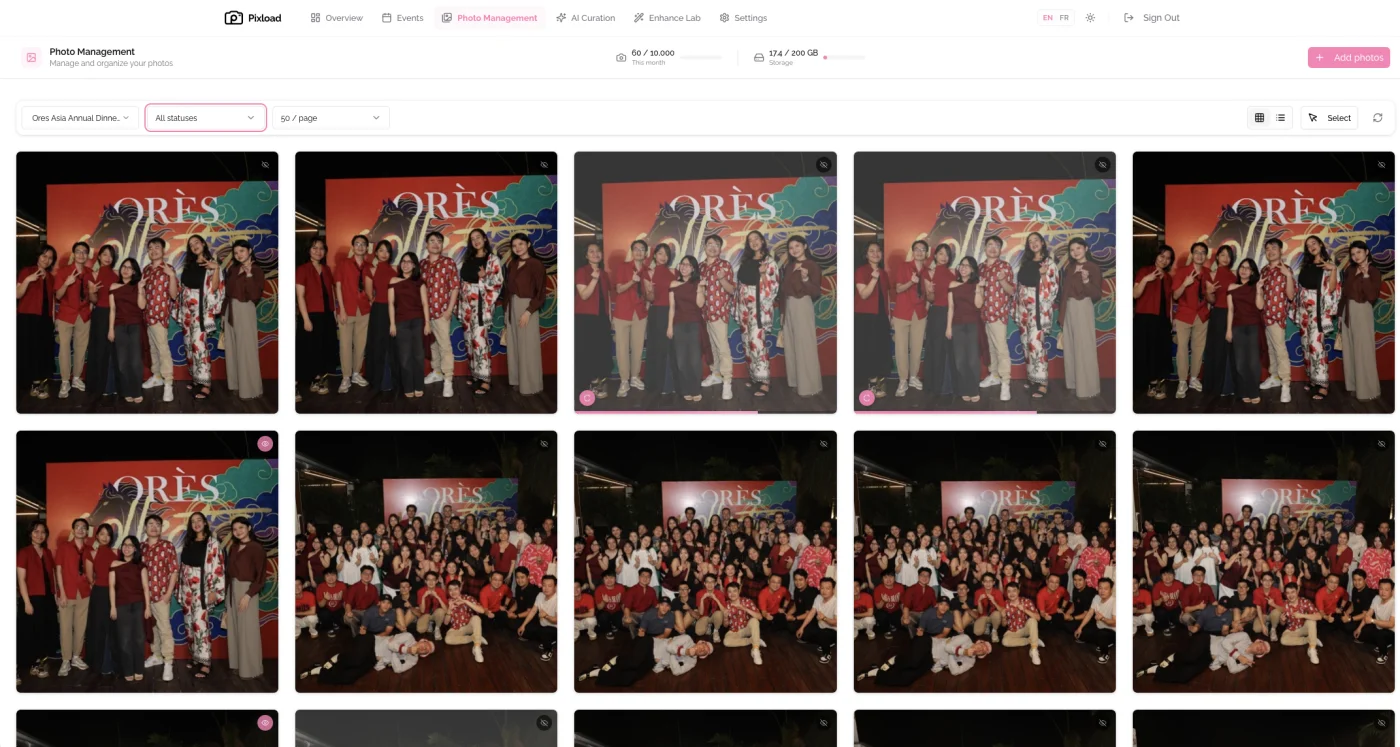The image size is (1400, 747).
Task: Go to the Overview tab
Action: tap(336, 18)
